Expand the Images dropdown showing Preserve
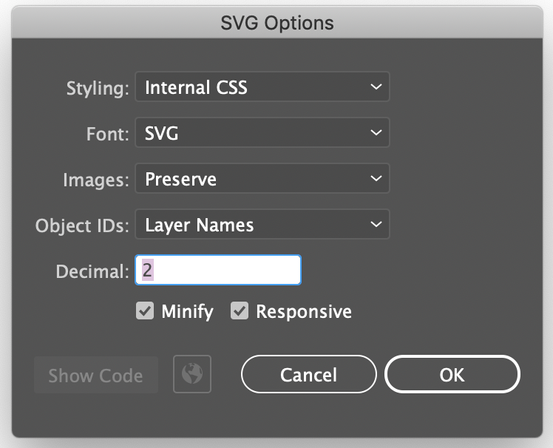This screenshot has height=448, width=553. [262, 178]
